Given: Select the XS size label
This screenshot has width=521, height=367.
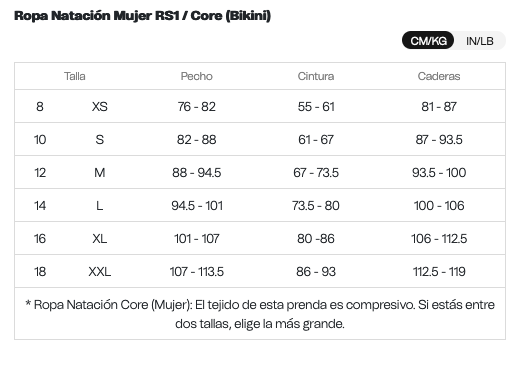Looking at the screenshot, I should point(100,107).
